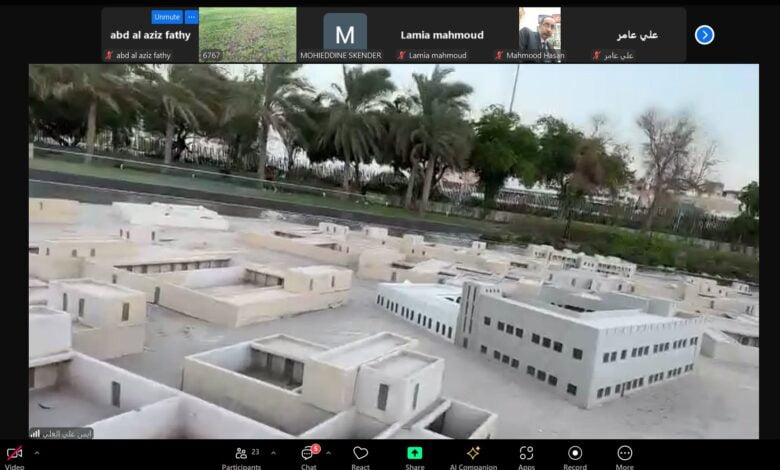Open the More options menu

pyautogui.click(x=625, y=454)
